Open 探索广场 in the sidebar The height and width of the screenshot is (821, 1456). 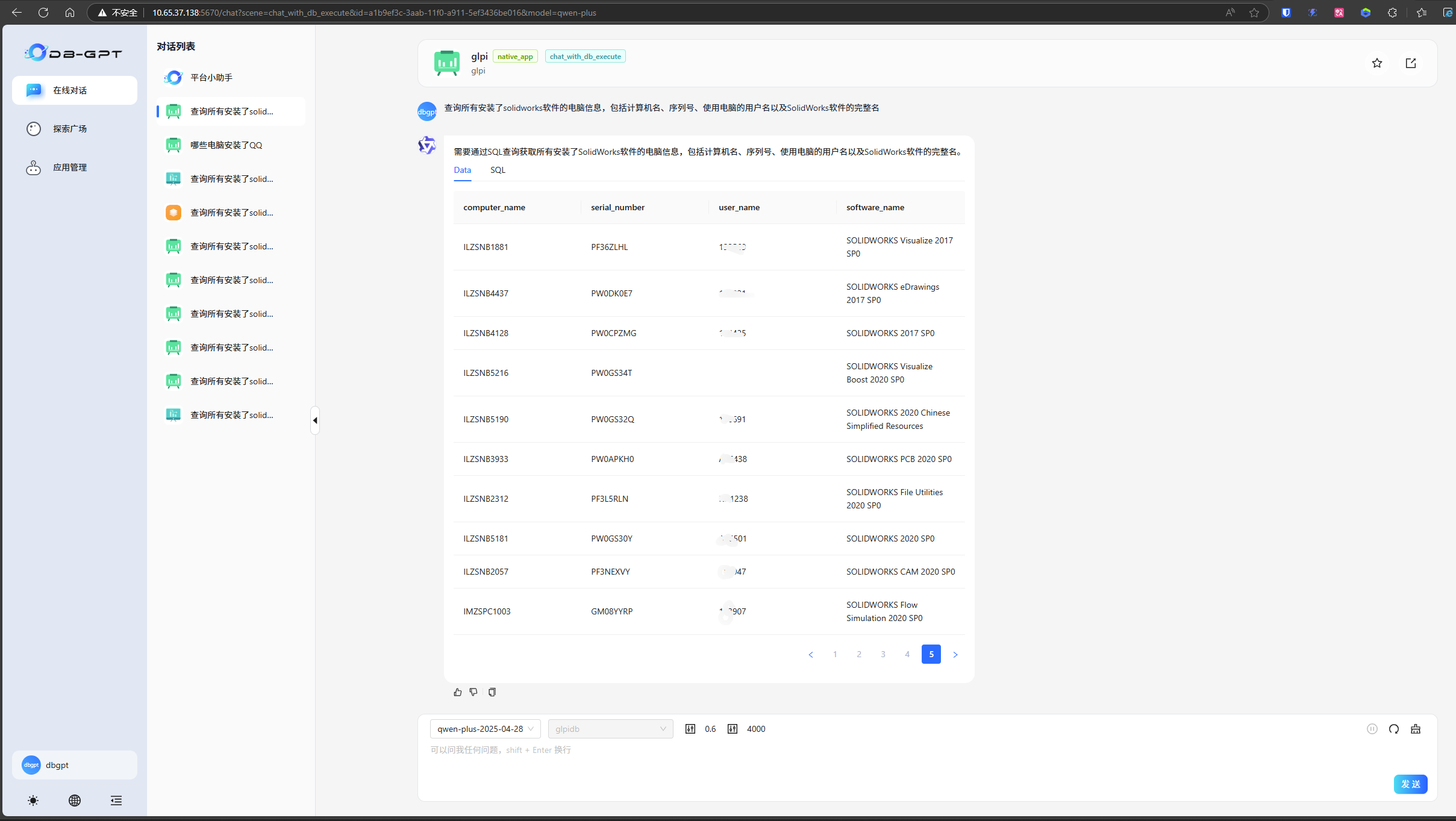coord(75,129)
